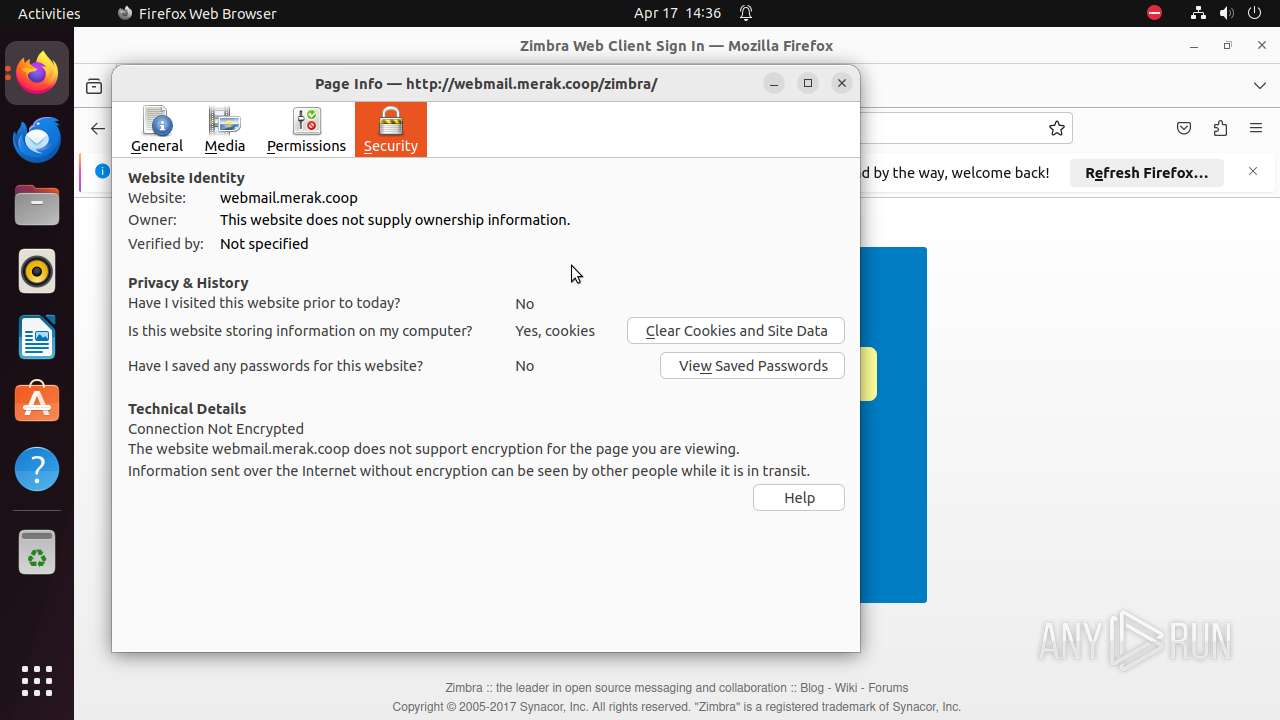The image size is (1280, 720).
Task: Click the 'Verified by: Not specified' value
Action: [x=264, y=244]
